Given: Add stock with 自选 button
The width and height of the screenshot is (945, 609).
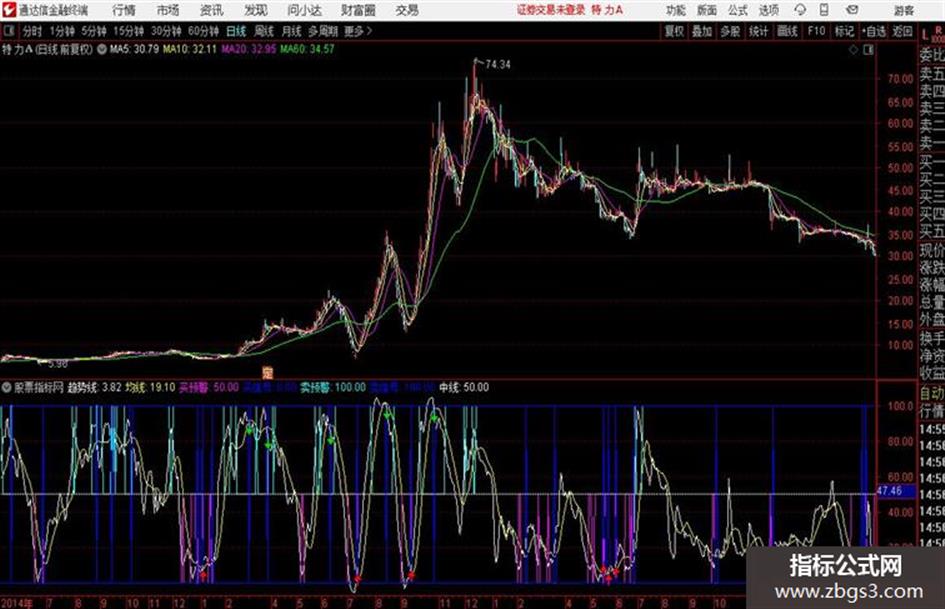Looking at the screenshot, I should pos(873,31).
